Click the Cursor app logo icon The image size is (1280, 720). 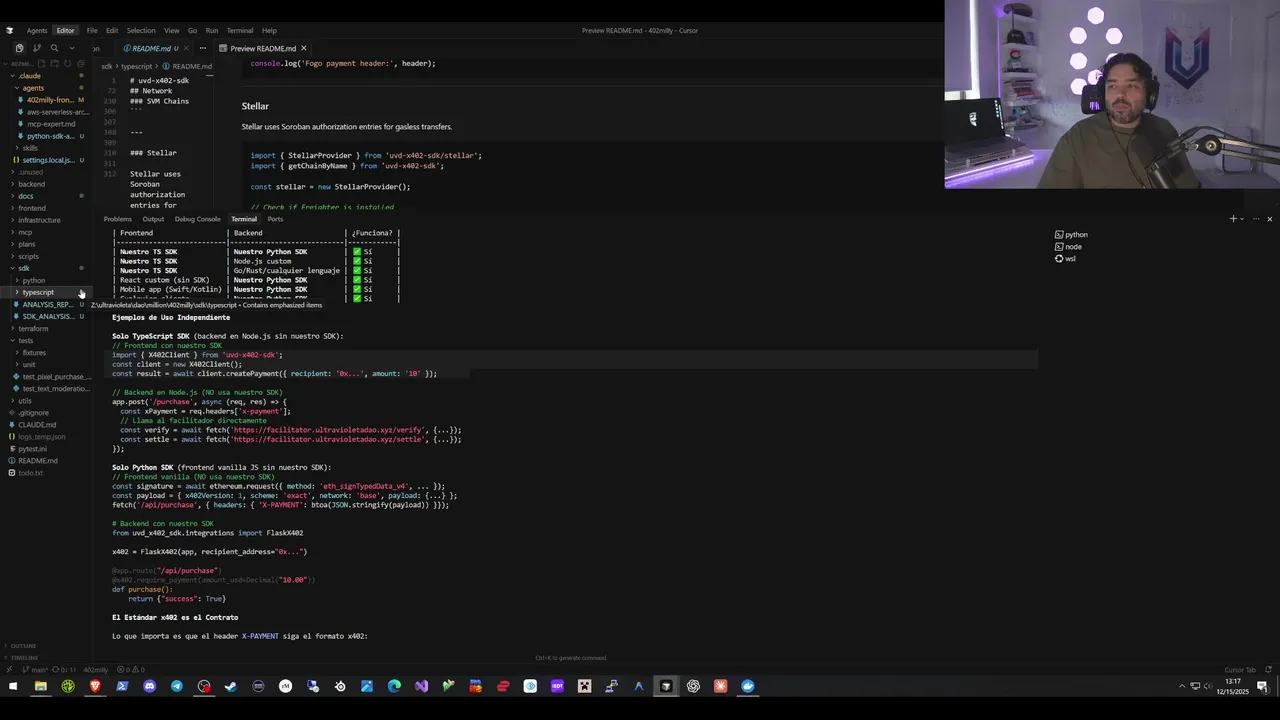11,30
